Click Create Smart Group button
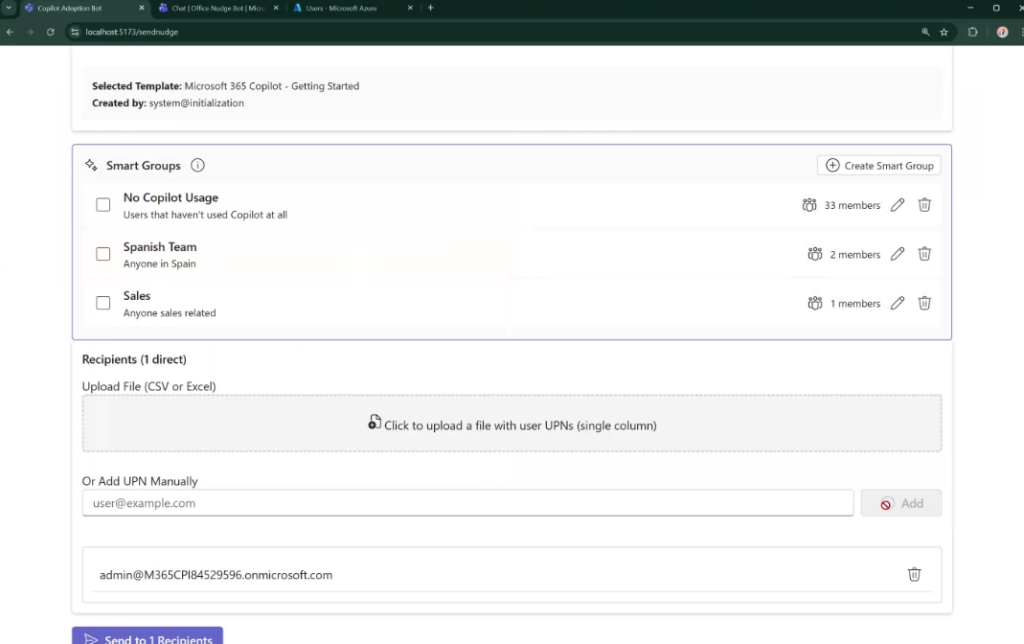Screen dimensions: 1024x644 (x=879, y=165)
